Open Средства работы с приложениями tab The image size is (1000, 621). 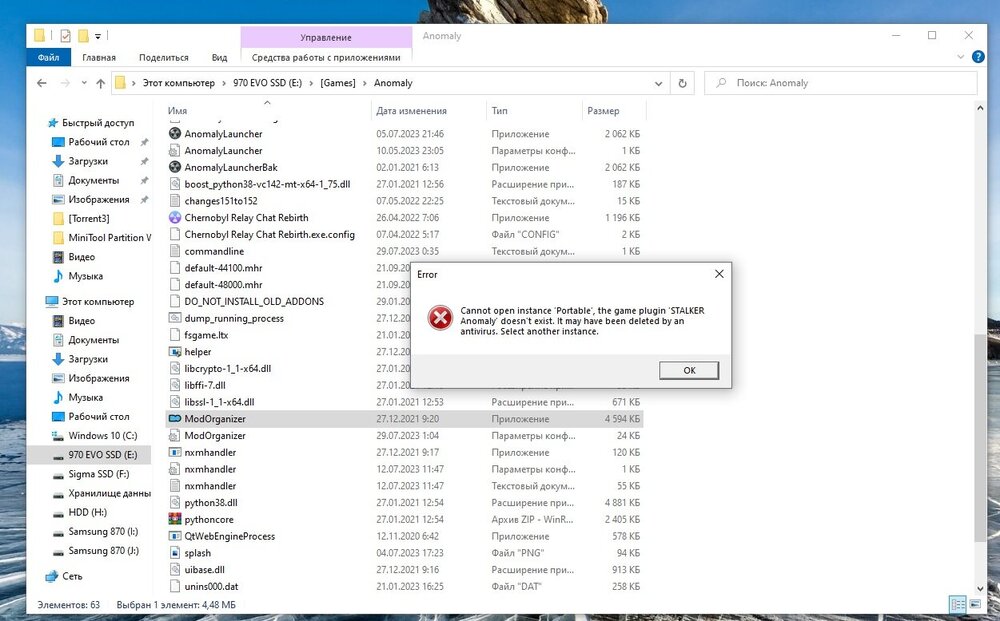coord(326,57)
